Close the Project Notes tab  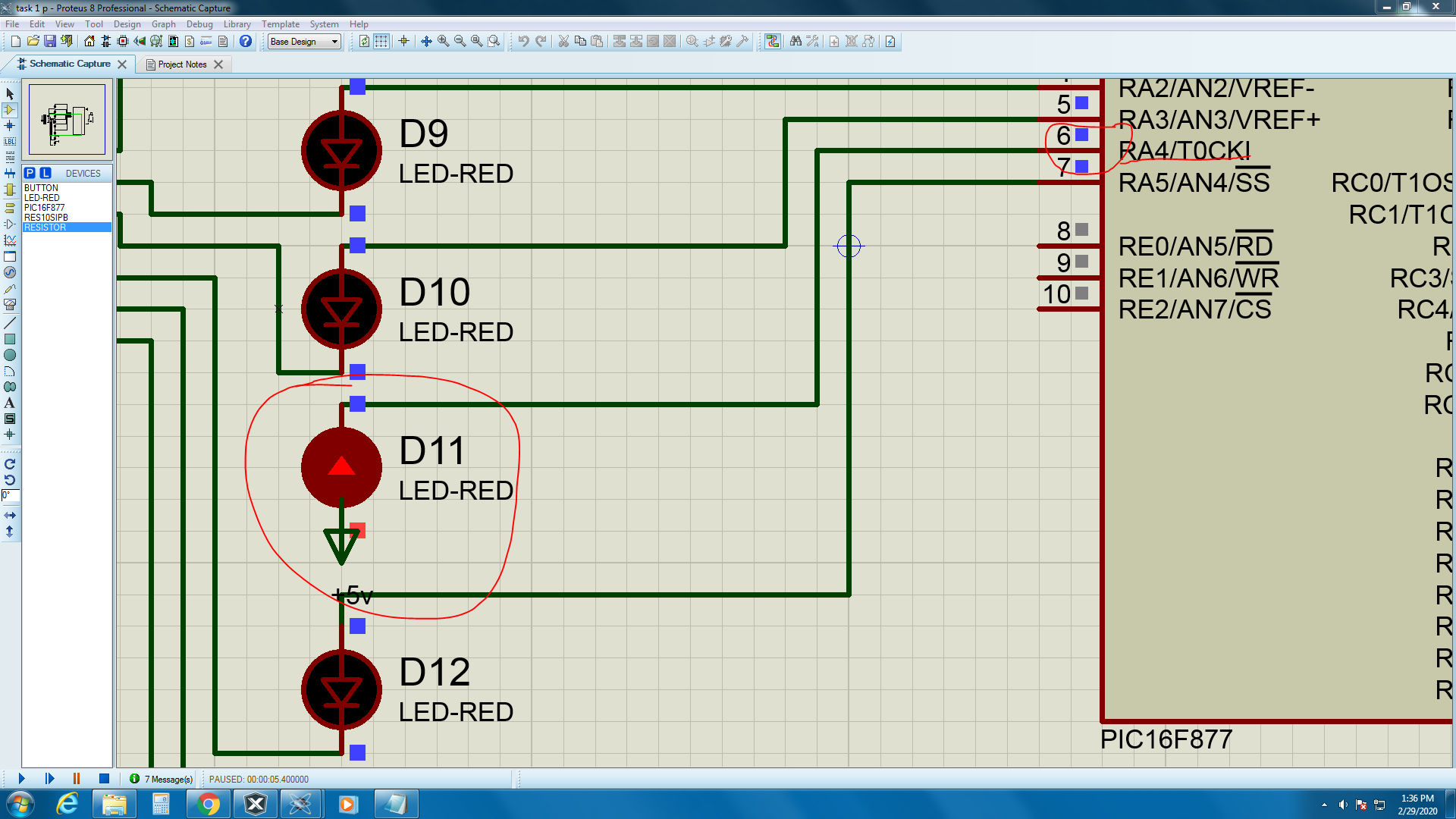pyautogui.click(x=218, y=64)
